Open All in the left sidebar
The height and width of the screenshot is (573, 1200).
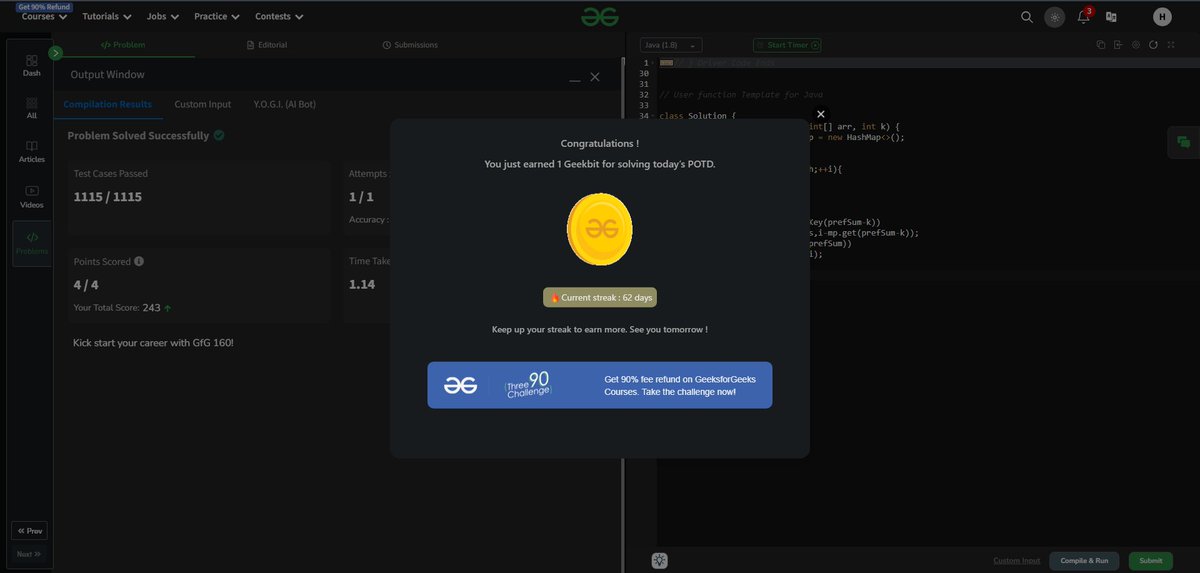32,108
